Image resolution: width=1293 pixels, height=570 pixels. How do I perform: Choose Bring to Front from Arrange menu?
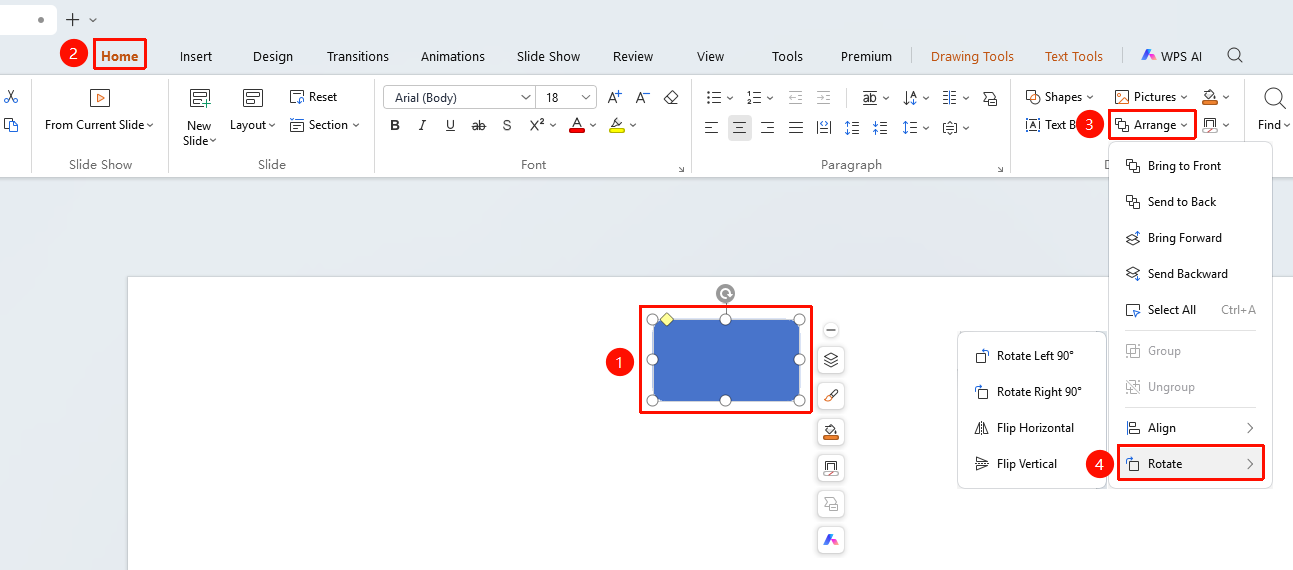[1190, 166]
